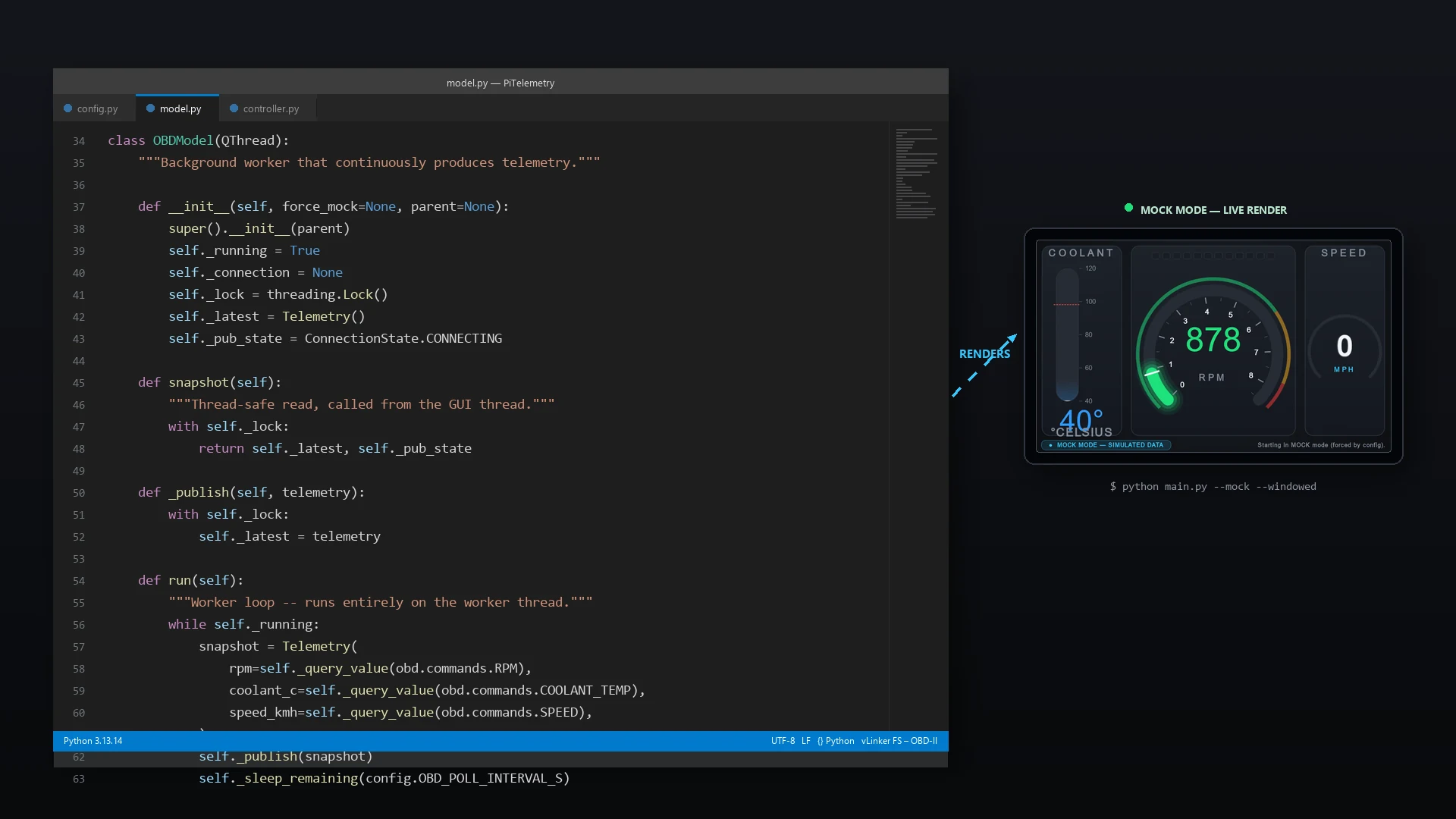Screen dimensions: 1456x819
Task: Click line number 34 in the gutter
Action: pyautogui.click(x=79, y=141)
